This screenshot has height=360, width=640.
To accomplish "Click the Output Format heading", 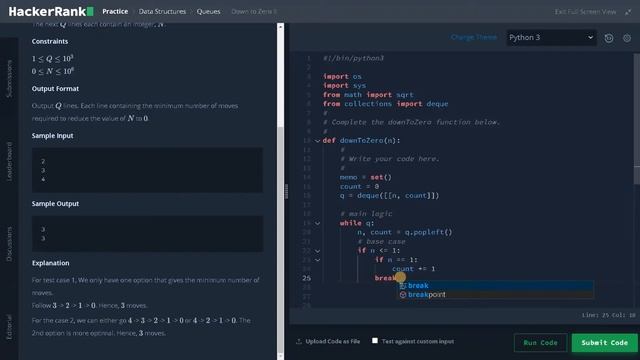I will pyautogui.click(x=55, y=89).
